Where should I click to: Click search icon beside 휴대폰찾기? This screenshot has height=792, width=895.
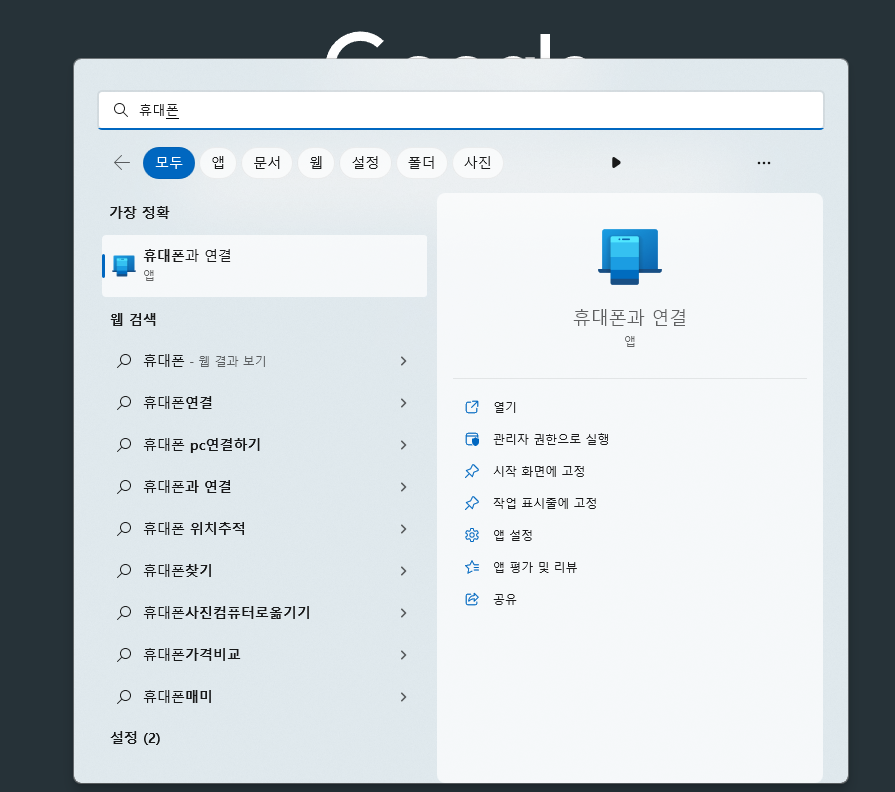coord(124,571)
